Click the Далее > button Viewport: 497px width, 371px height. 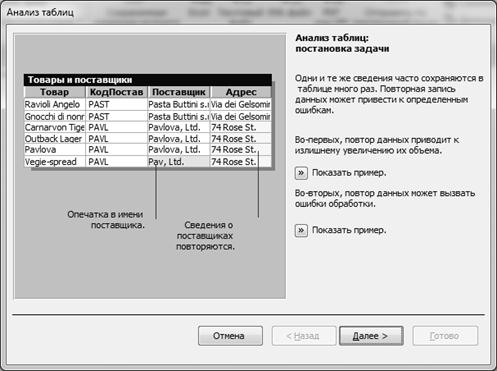coord(371,336)
